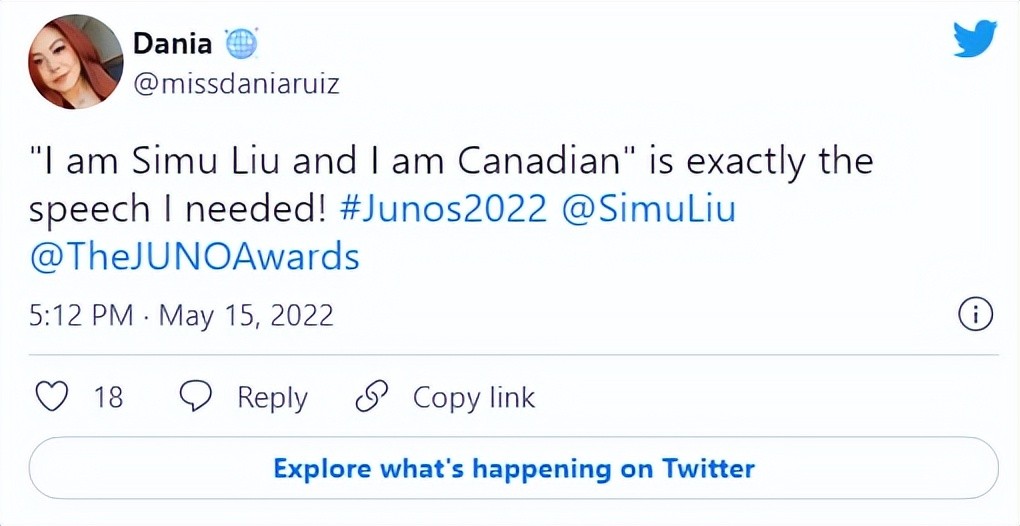
Task: Click the 5:12 PM time stamp
Action: click(81, 316)
